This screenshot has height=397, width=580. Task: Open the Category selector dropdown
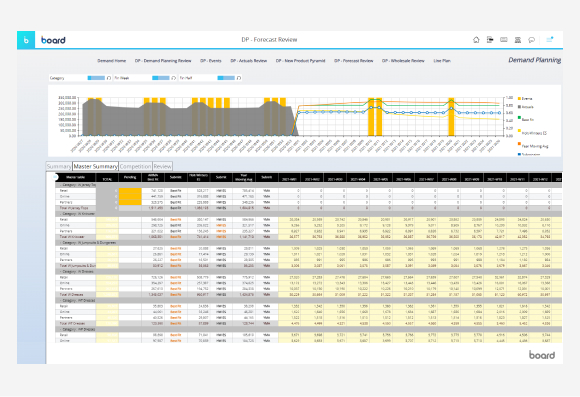[x=96, y=78]
